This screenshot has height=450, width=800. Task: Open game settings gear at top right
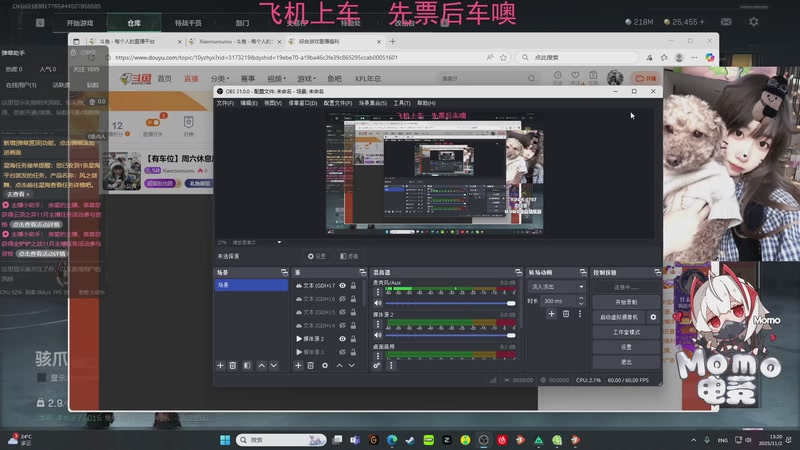(x=754, y=22)
